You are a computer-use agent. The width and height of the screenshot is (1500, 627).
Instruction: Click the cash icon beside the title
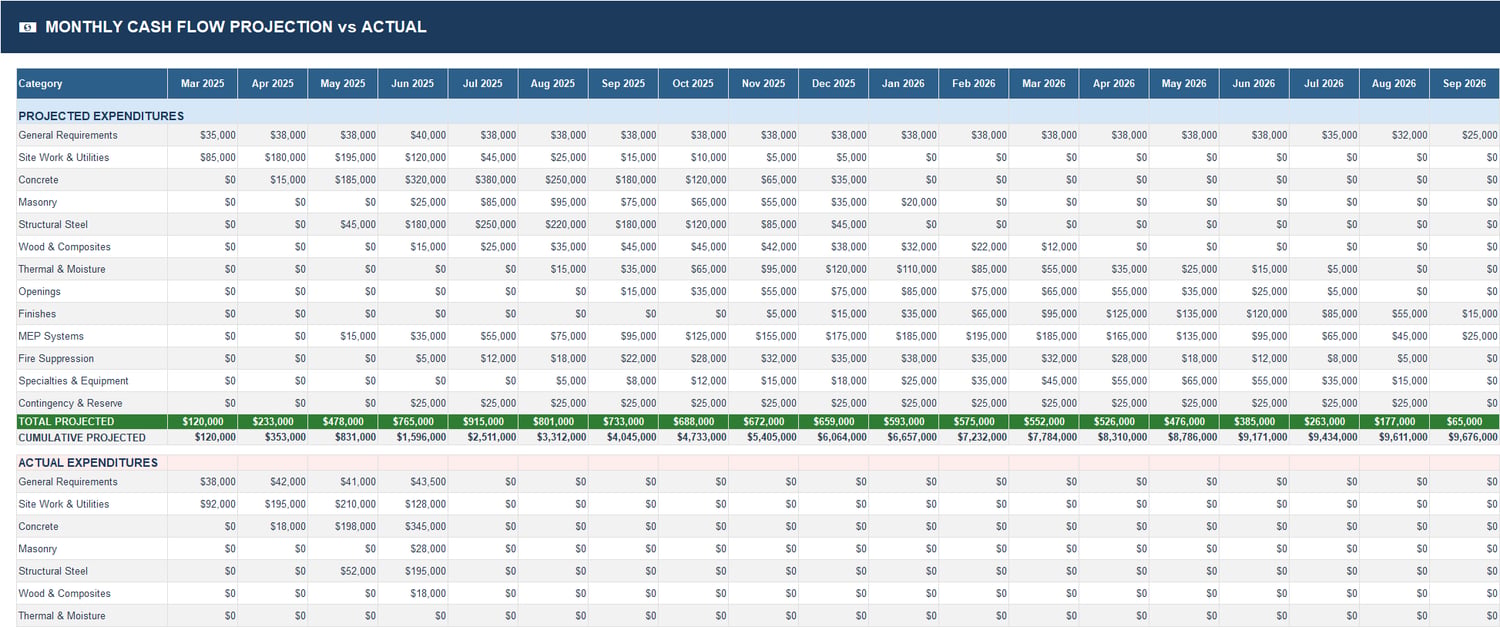[28, 27]
